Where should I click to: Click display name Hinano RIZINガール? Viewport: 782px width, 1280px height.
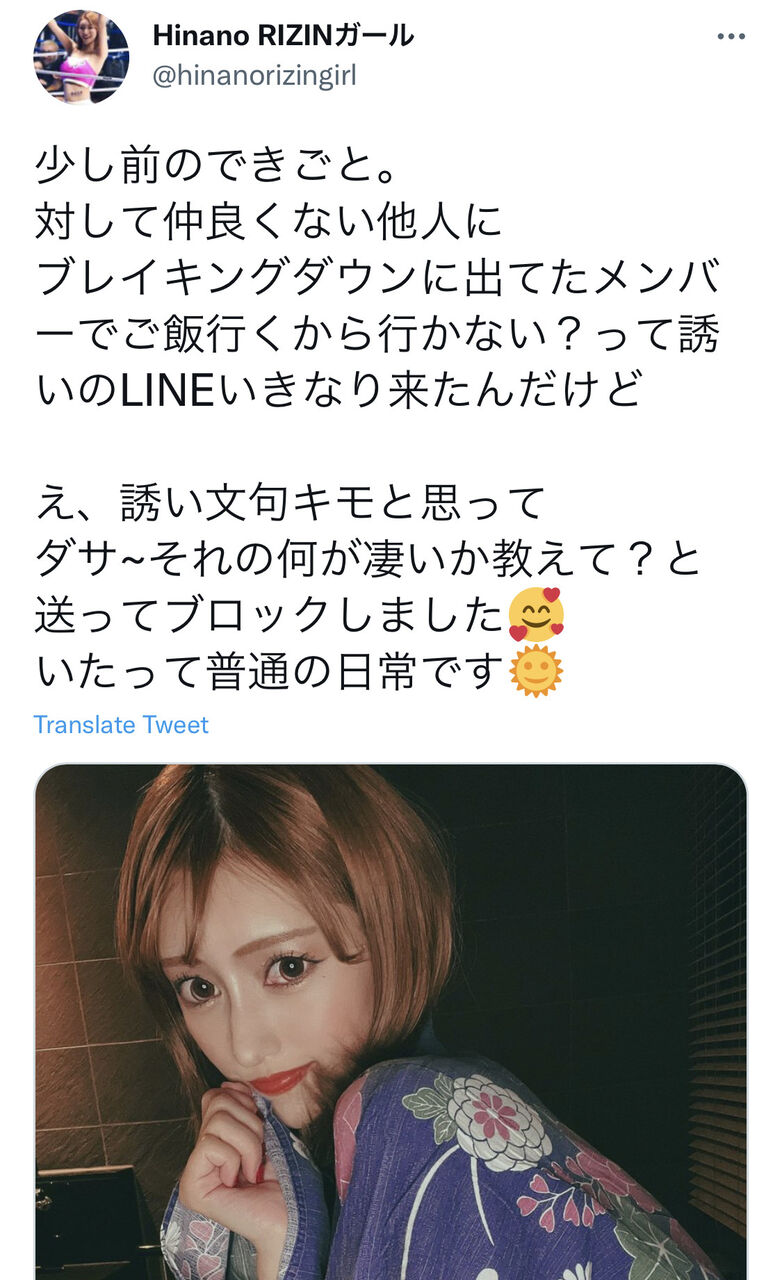[x=283, y=36]
